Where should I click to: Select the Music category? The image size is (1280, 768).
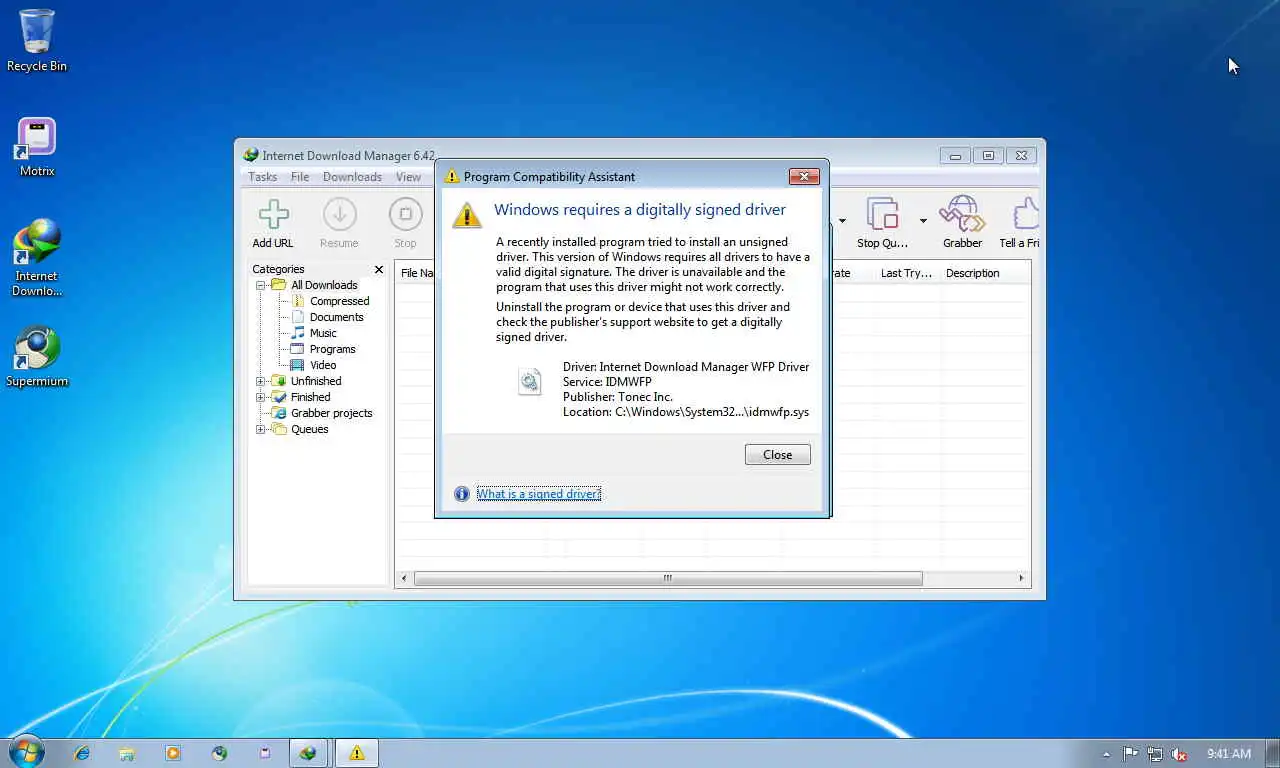[323, 333]
